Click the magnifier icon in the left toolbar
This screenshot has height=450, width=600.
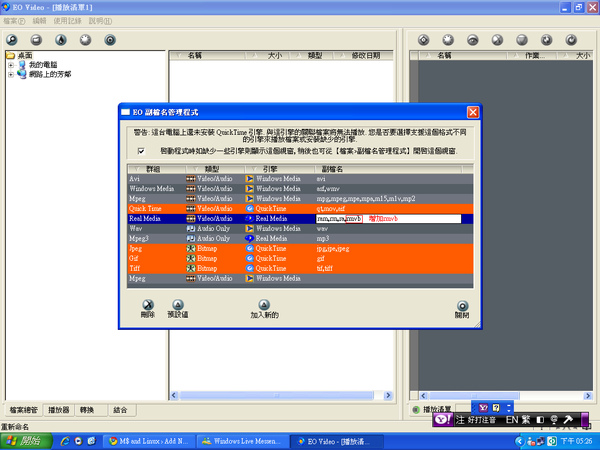pos(11,40)
